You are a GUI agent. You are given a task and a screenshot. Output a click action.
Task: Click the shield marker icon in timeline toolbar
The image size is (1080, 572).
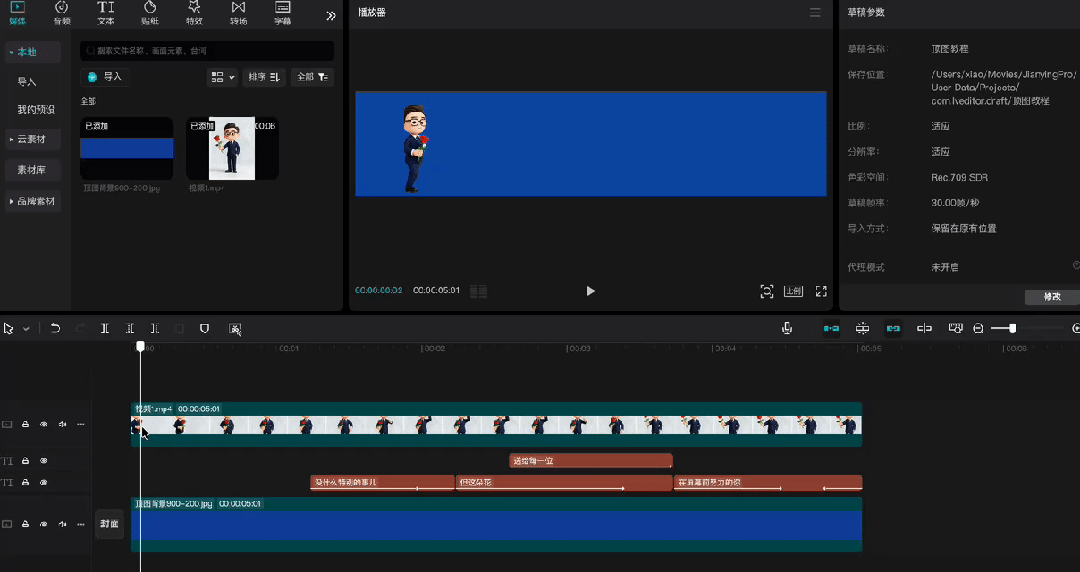tap(204, 328)
